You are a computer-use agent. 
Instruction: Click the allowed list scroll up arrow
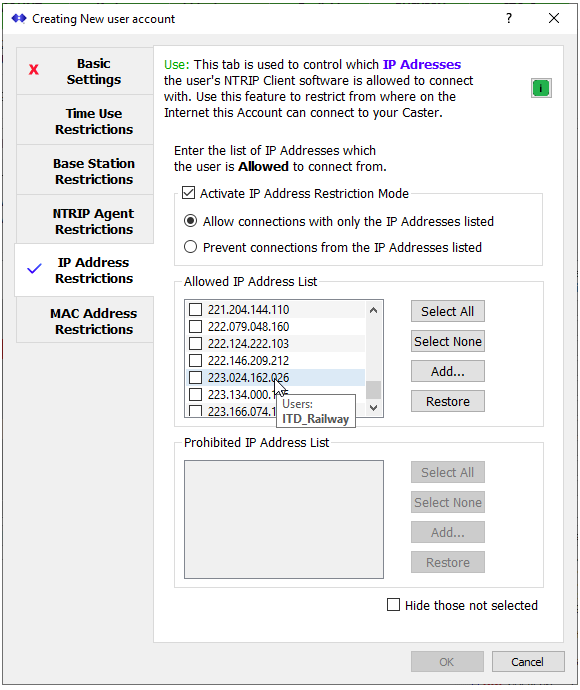(x=374, y=310)
